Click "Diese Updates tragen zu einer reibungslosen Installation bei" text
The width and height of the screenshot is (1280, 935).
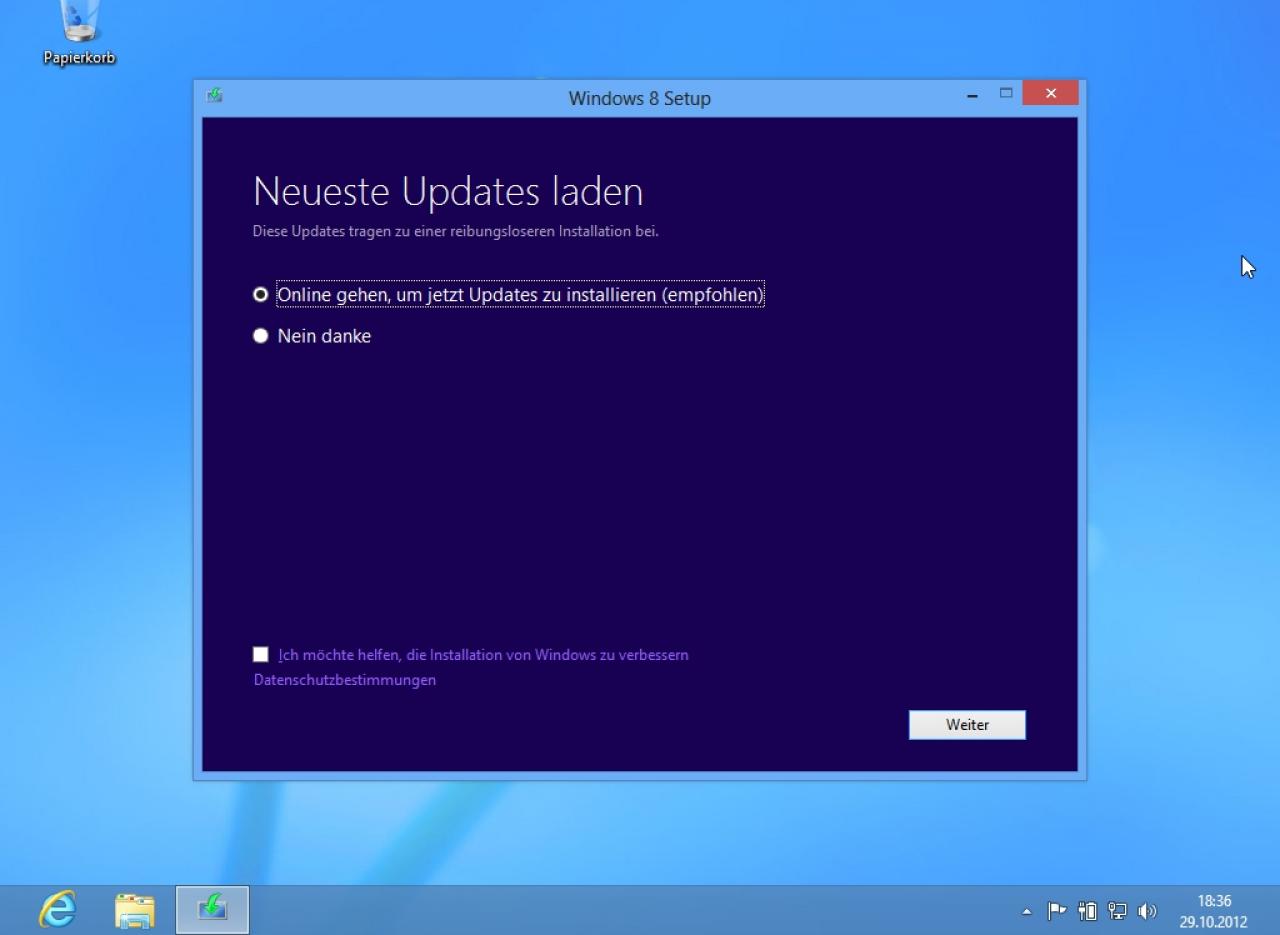[x=456, y=231]
